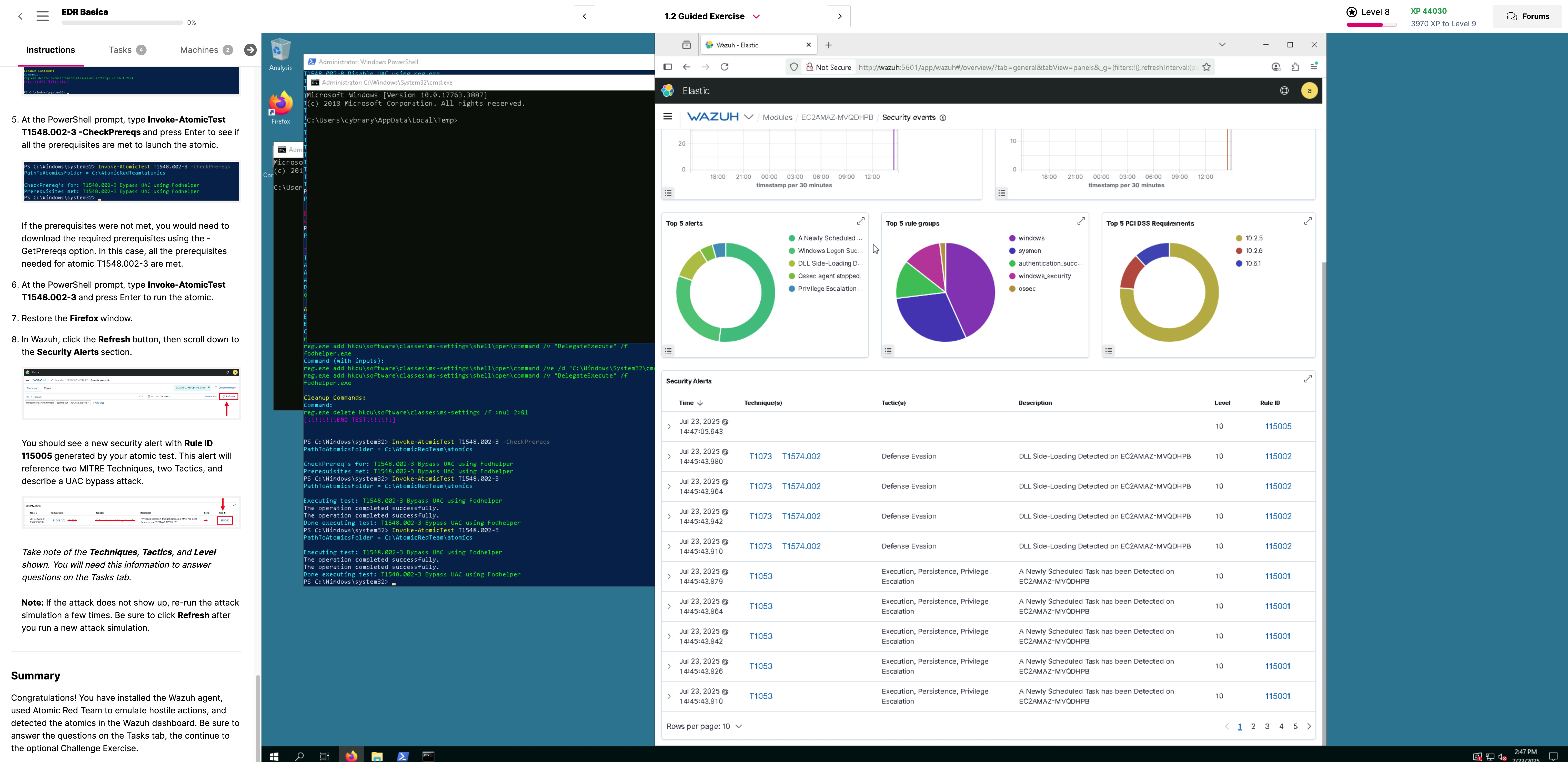Image resolution: width=1568 pixels, height=762 pixels.
Task: Open the Wazuh hamburger navigation menu
Action: [668, 117]
